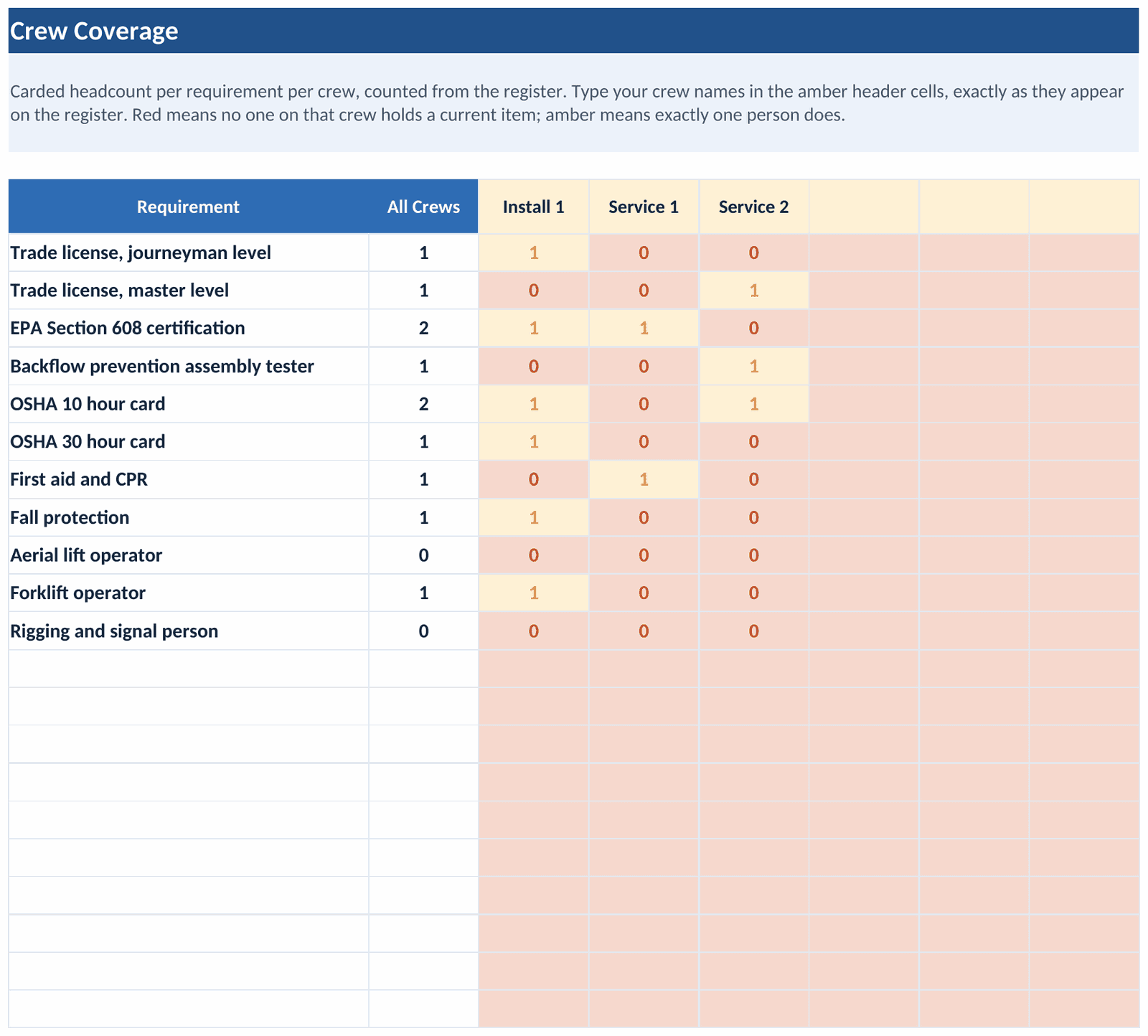Click Service 2 count for Fall protection
The width and height of the screenshot is (1148, 1036).
[754, 517]
